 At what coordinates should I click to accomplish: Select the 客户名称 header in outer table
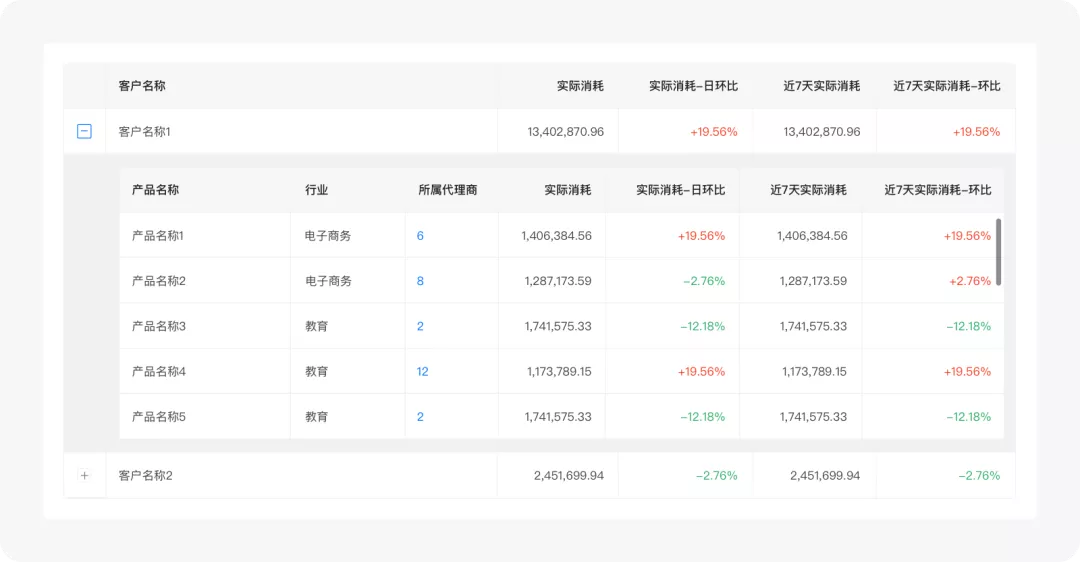click(142, 86)
